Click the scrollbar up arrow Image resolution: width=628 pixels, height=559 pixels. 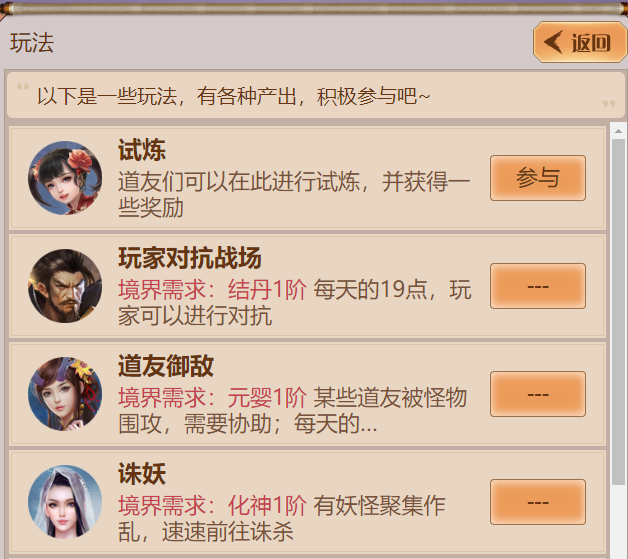[618, 131]
